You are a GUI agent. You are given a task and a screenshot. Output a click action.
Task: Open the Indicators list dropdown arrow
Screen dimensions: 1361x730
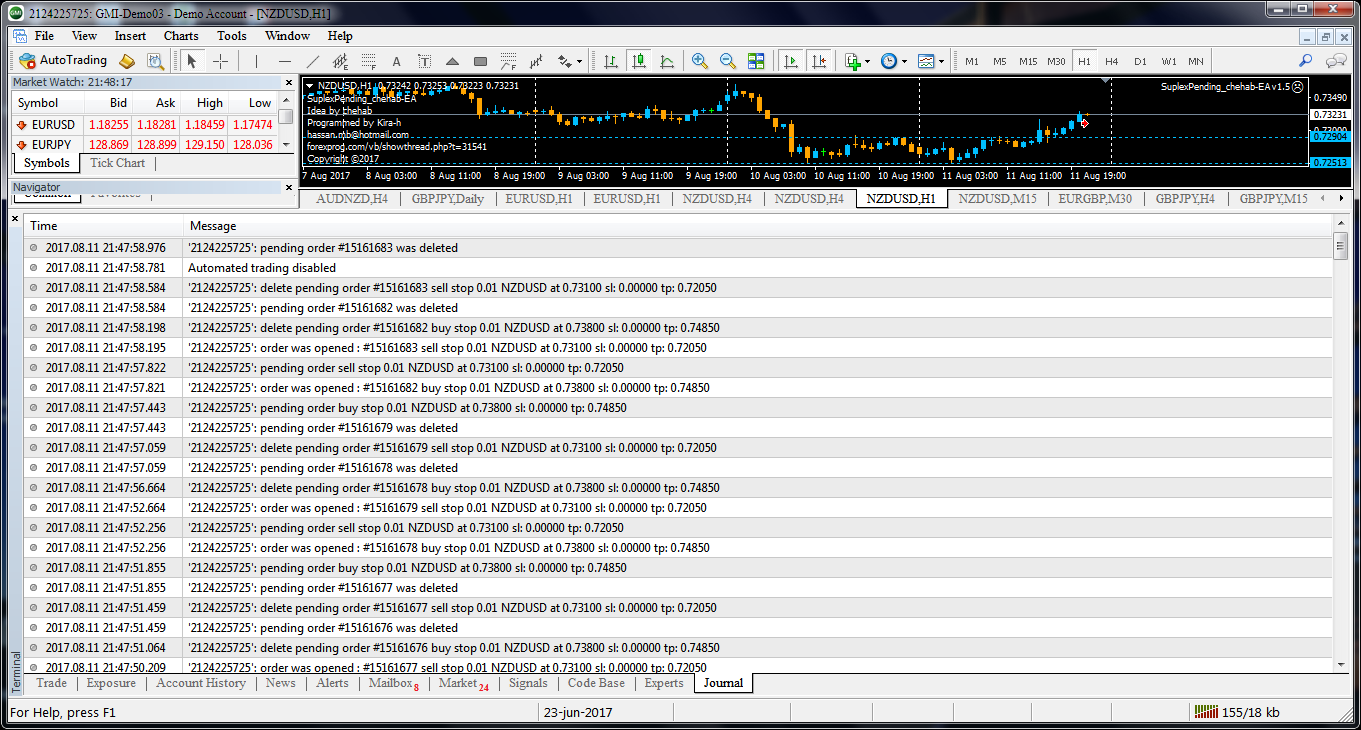coord(867,61)
